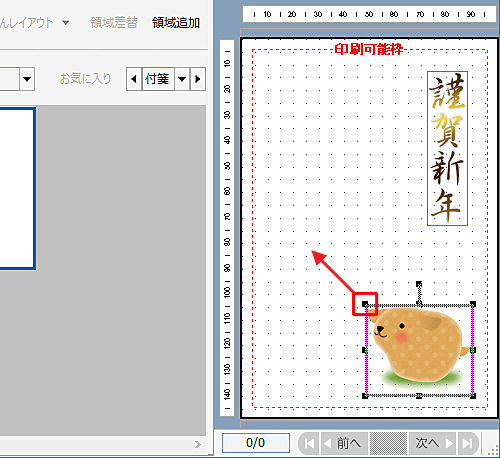
Task: Click the 領域追加 button
Action: pyautogui.click(x=176, y=23)
